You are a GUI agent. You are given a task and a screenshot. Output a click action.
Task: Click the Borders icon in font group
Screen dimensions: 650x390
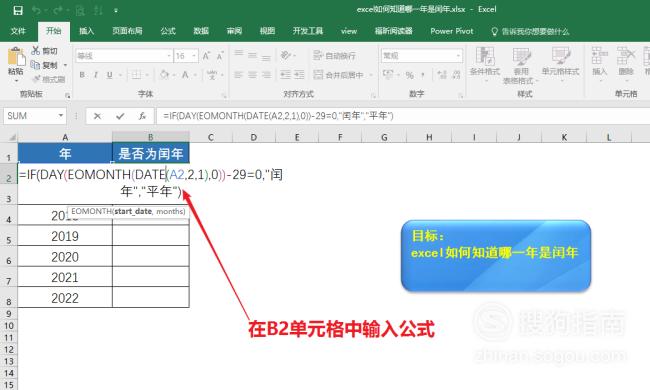[136, 75]
